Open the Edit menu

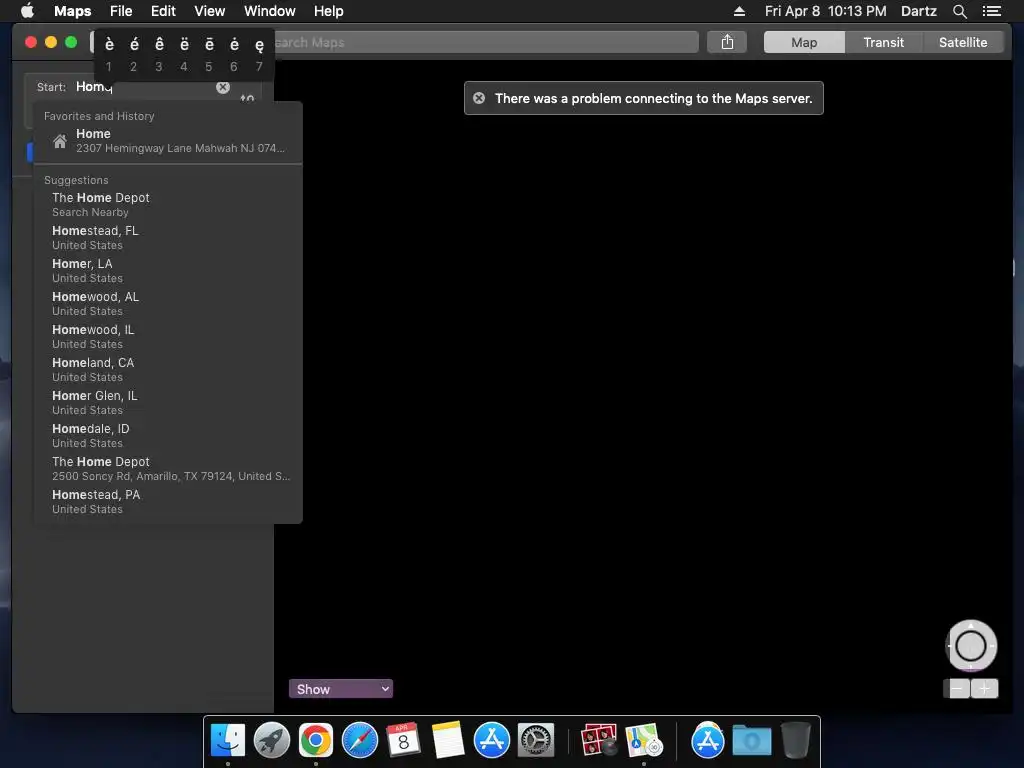[163, 11]
